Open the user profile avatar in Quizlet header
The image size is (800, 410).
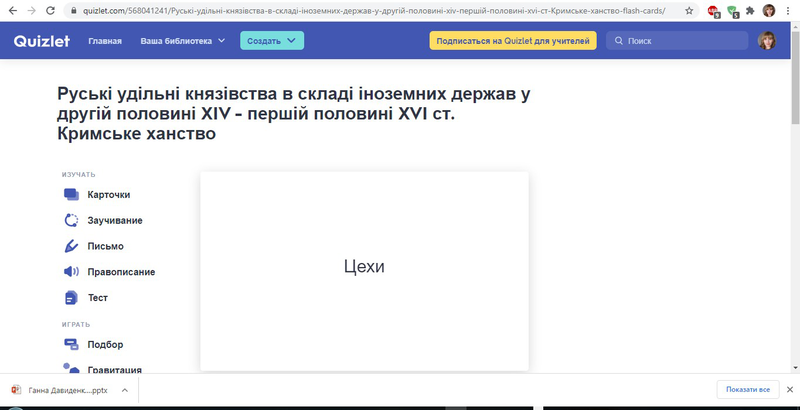point(767,41)
